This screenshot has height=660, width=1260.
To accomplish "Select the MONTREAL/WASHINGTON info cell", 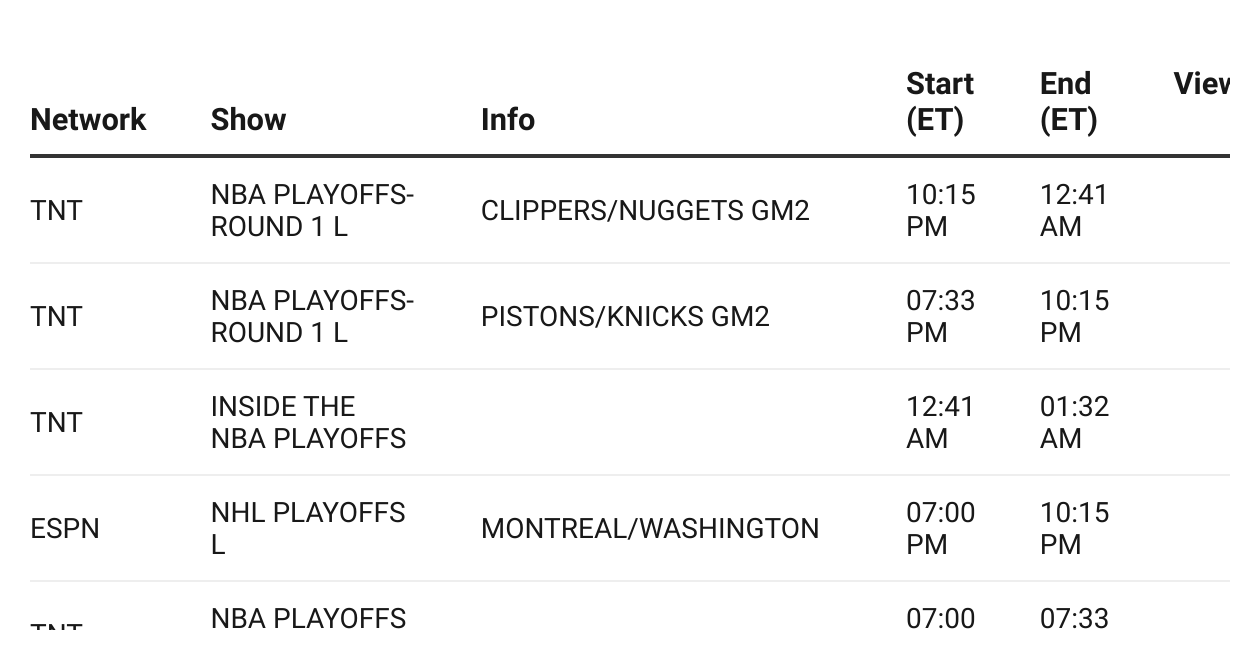I will click(x=650, y=529).
